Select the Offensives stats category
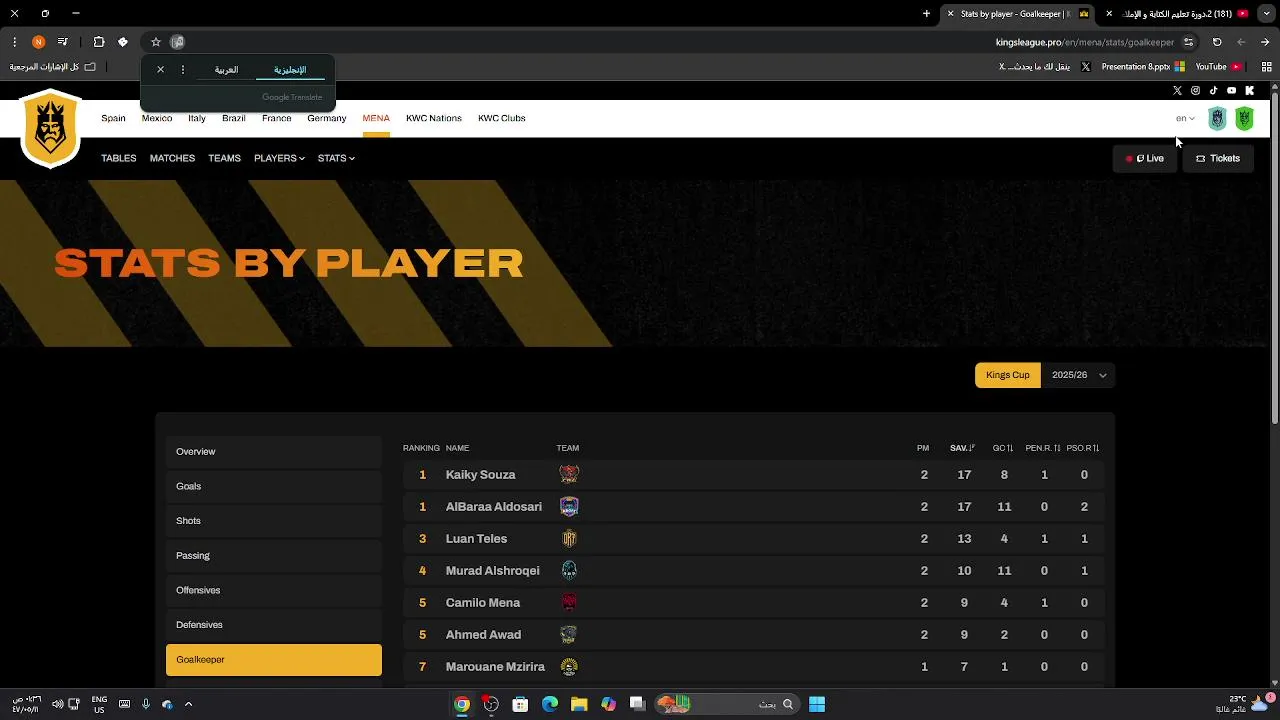The image size is (1280, 720). tap(274, 590)
